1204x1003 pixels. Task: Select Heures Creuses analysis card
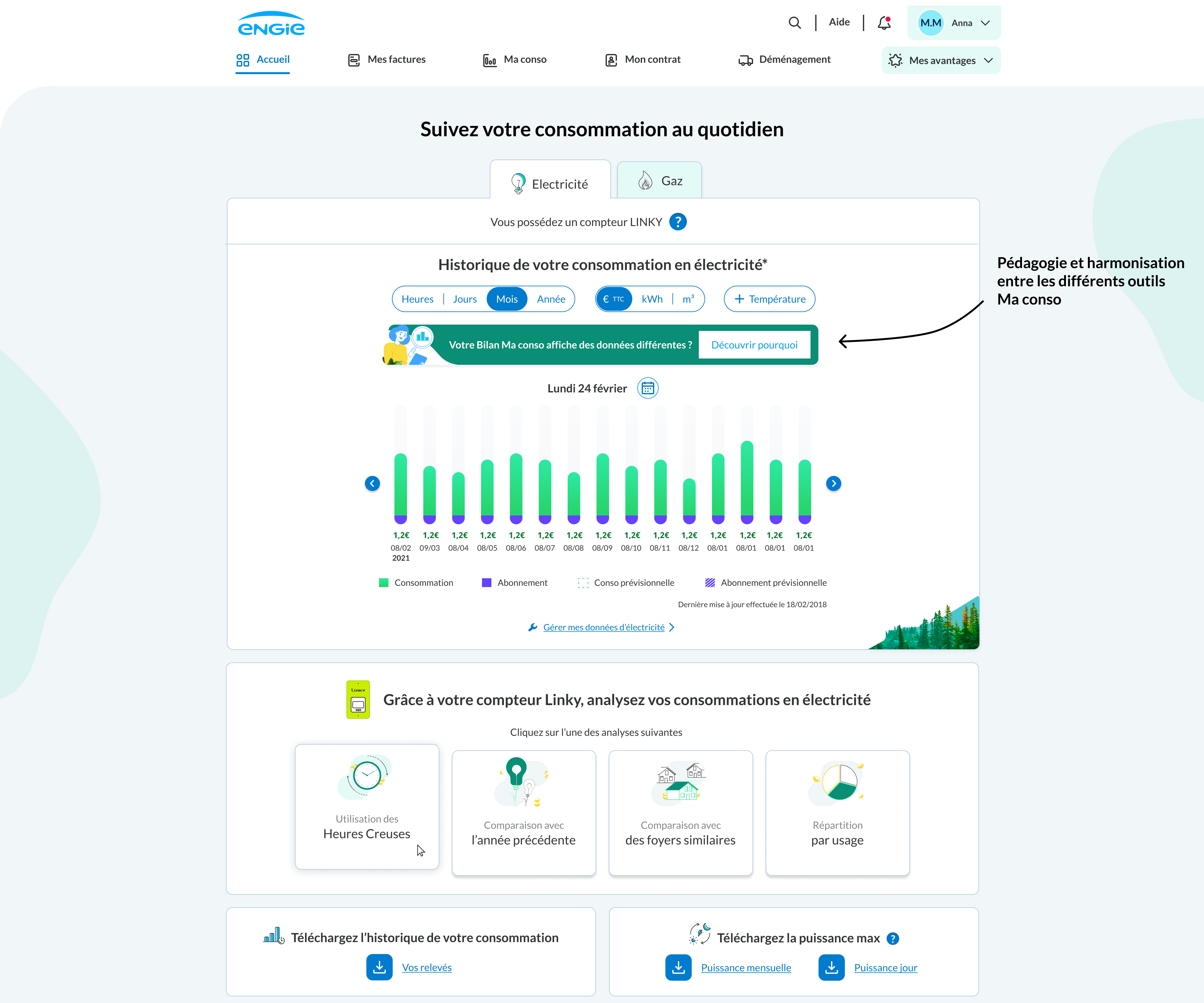click(x=367, y=806)
